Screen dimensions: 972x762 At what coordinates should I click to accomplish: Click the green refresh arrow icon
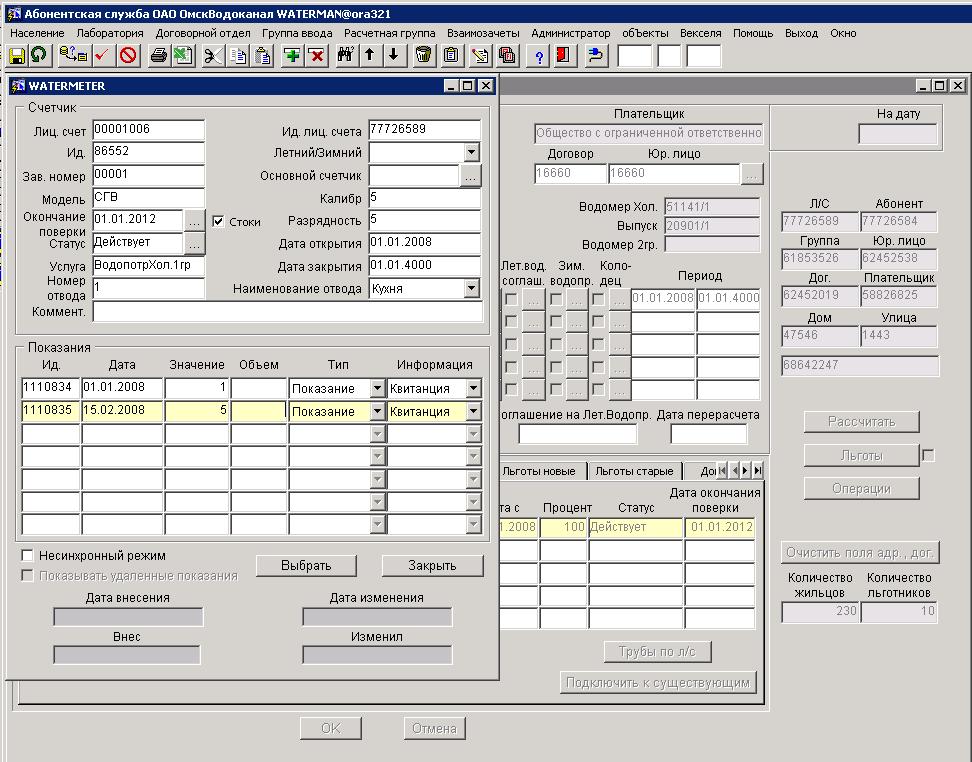[x=38, y=55]
